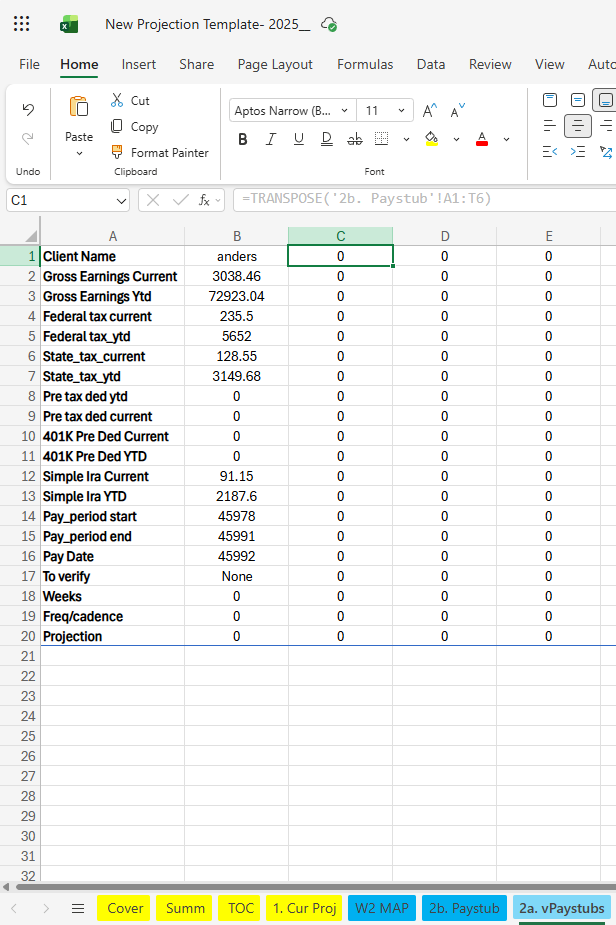Open the Data tab
This screenshot has height=925, width=616.
[x=431, y=64]
